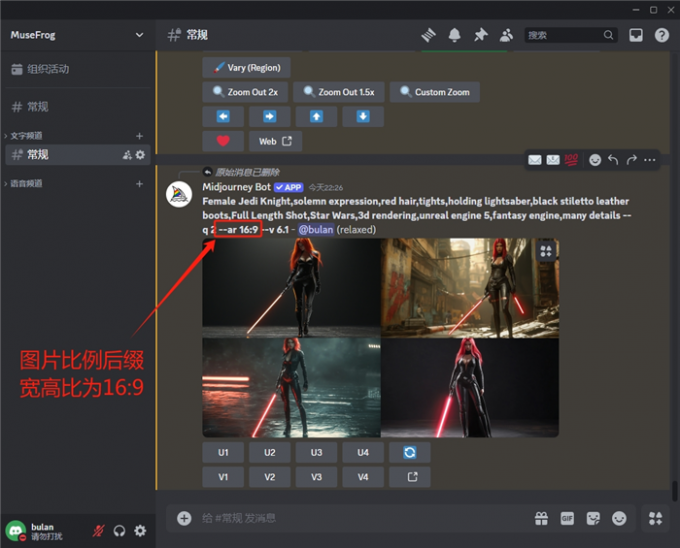Click the V4 variation button
The image size is (680, 548).
tap(363, 477)
